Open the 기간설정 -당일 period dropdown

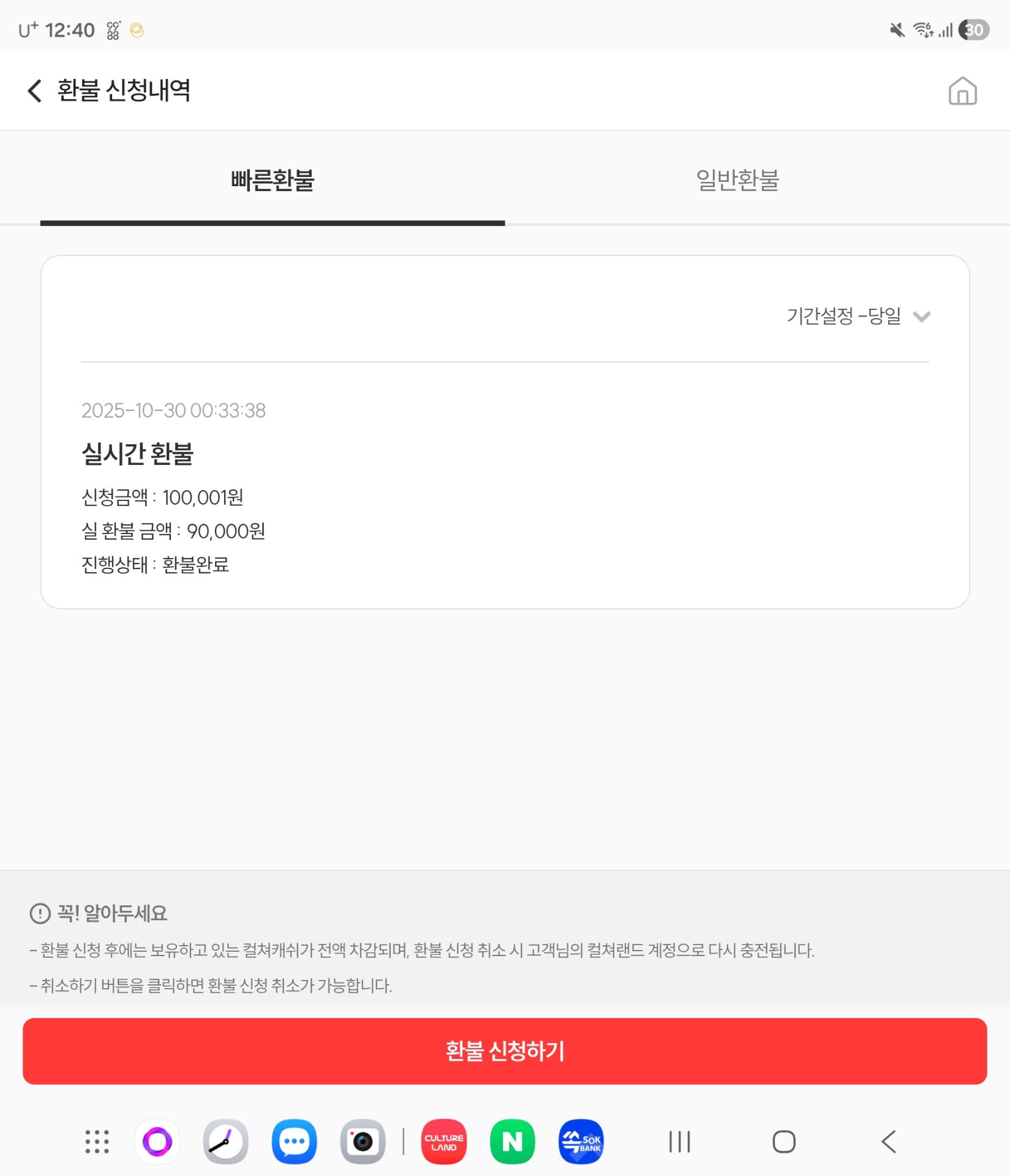(x=844, y=316)
